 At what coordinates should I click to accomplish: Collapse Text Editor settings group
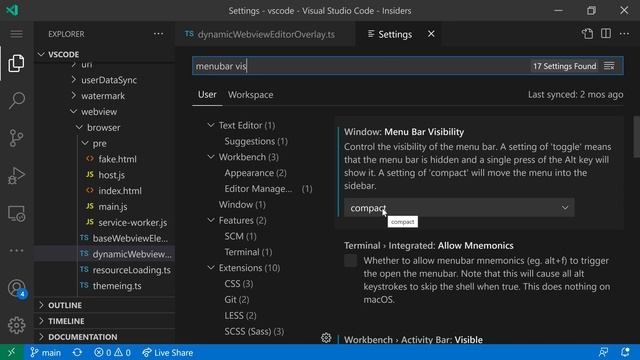click(x=211, y=125)
